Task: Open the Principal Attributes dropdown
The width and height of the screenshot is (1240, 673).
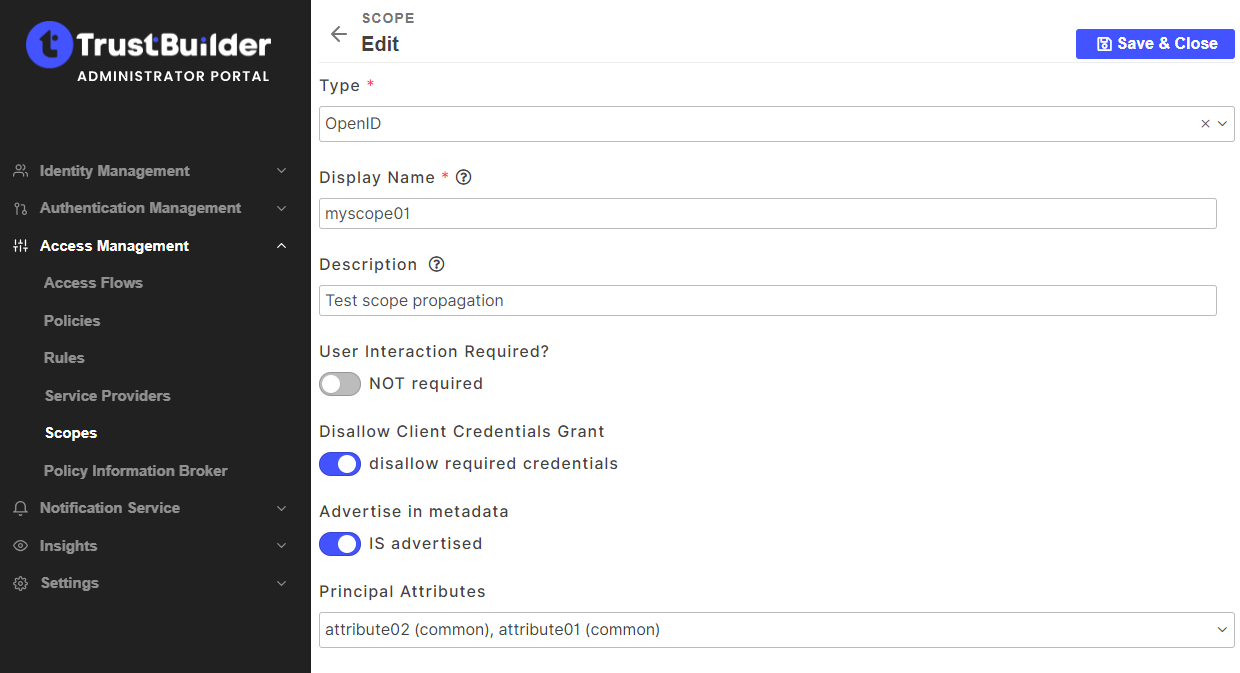Action: pos(1222,630)
